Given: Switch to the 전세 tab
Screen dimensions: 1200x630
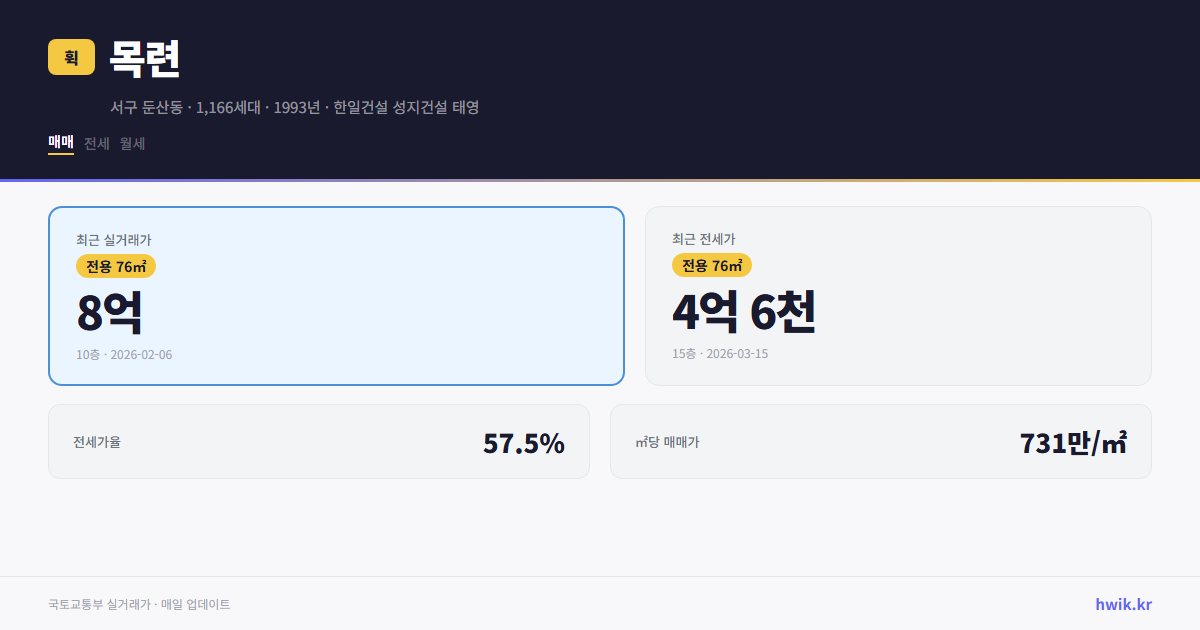Looking at the screenshot, I should 95,143.
